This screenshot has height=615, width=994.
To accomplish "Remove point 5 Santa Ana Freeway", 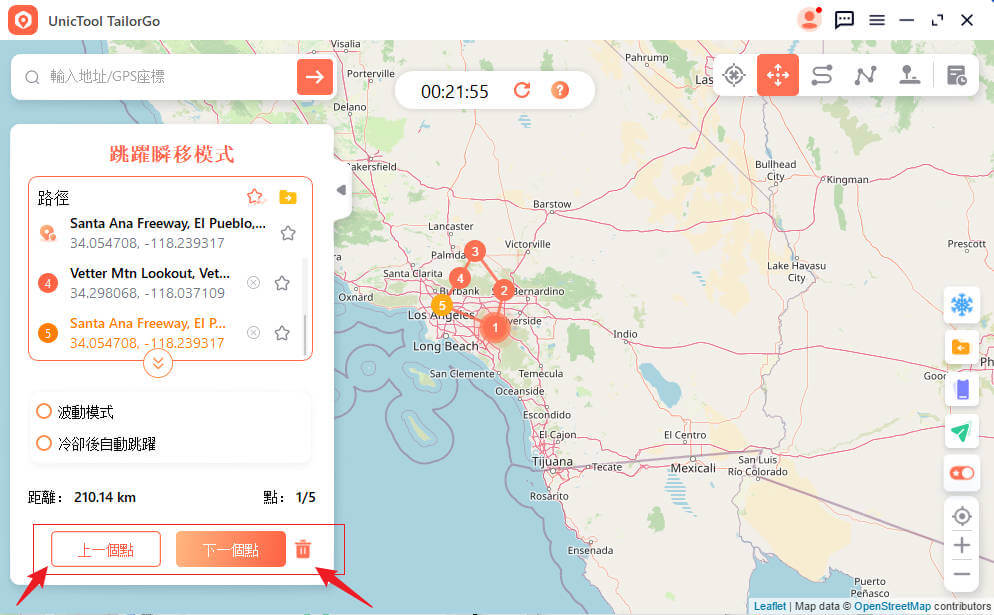I will [x=253, y=332].
